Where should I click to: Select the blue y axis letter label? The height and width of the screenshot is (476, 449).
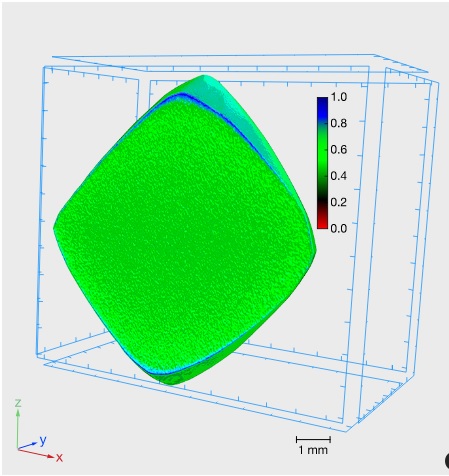pos(43,441)
